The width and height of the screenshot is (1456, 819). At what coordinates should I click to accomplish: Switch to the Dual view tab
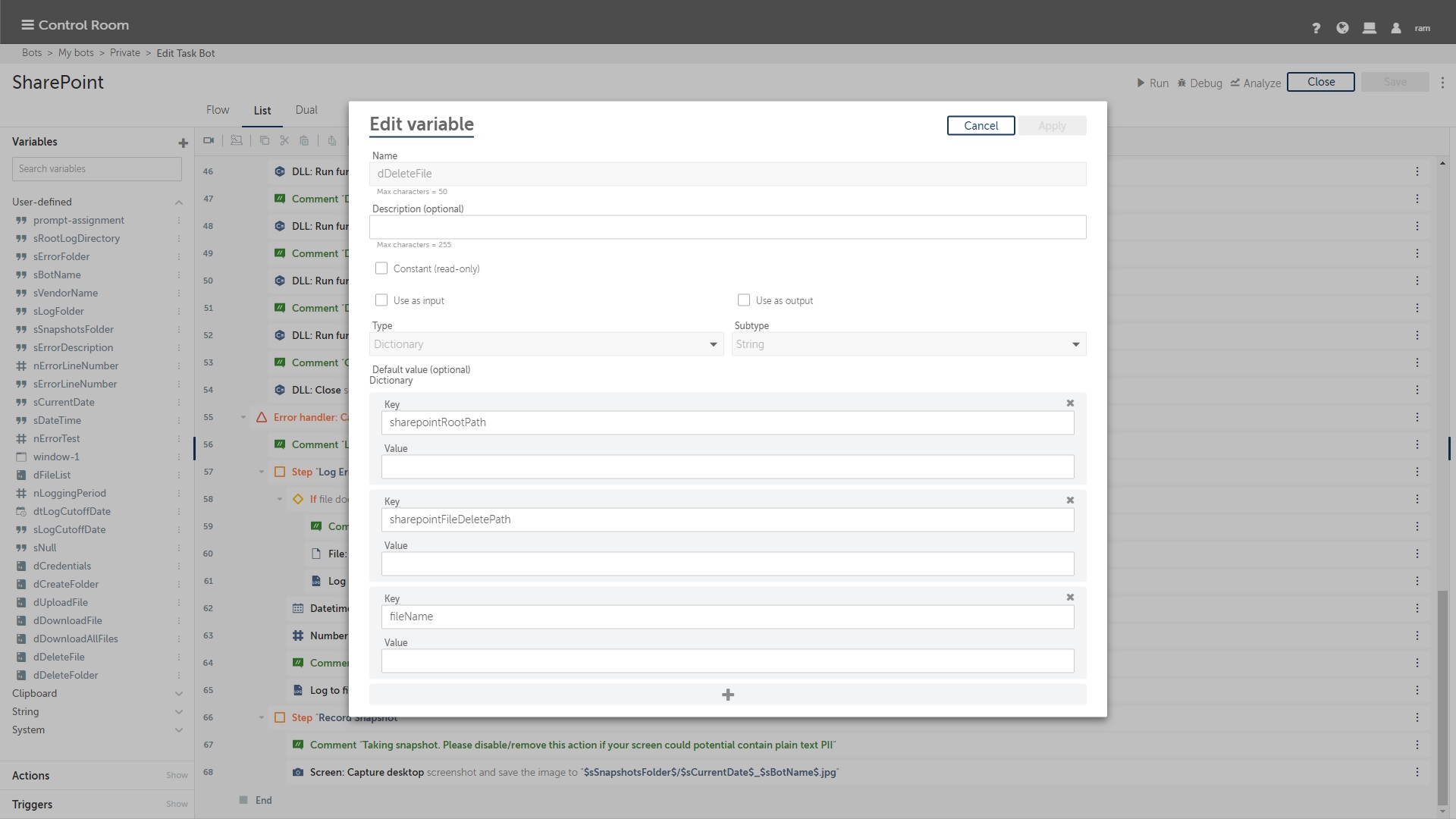click(306, 110)
